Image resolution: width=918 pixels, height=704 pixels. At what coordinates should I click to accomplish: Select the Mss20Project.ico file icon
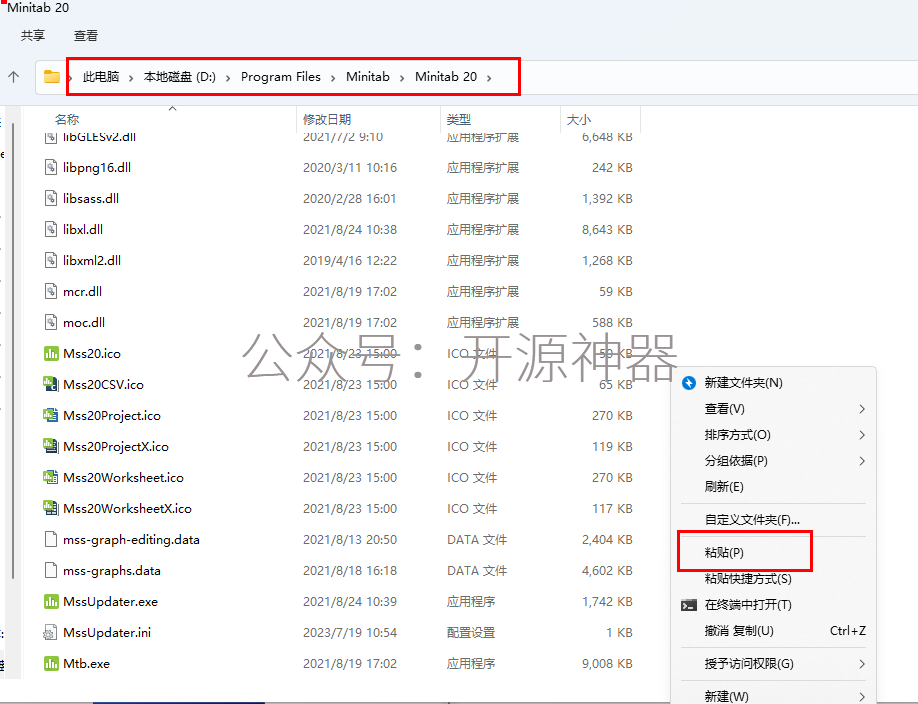tap(51, 416)
